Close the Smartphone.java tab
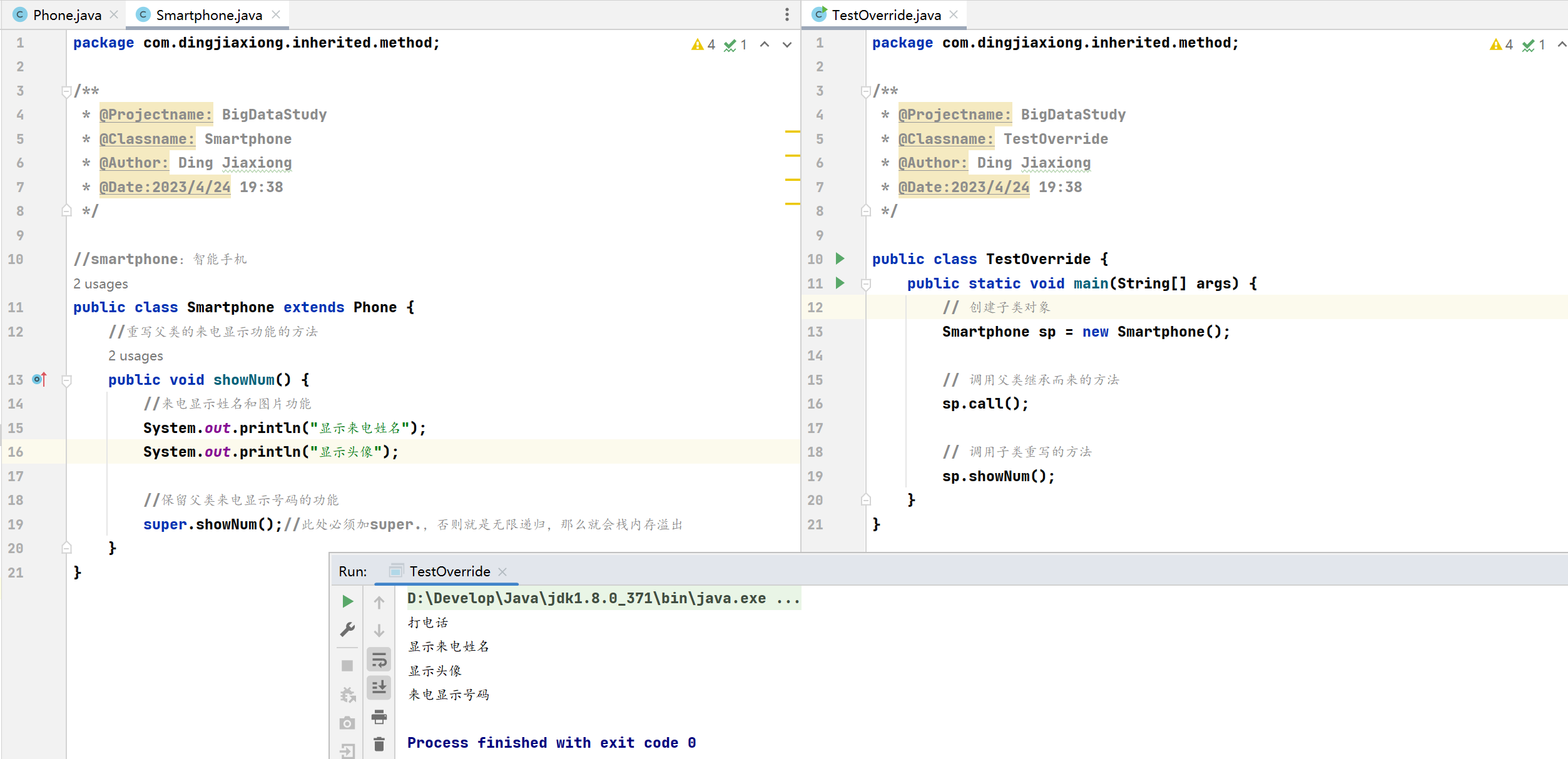 pyautogui.click(x=276, y=14)
